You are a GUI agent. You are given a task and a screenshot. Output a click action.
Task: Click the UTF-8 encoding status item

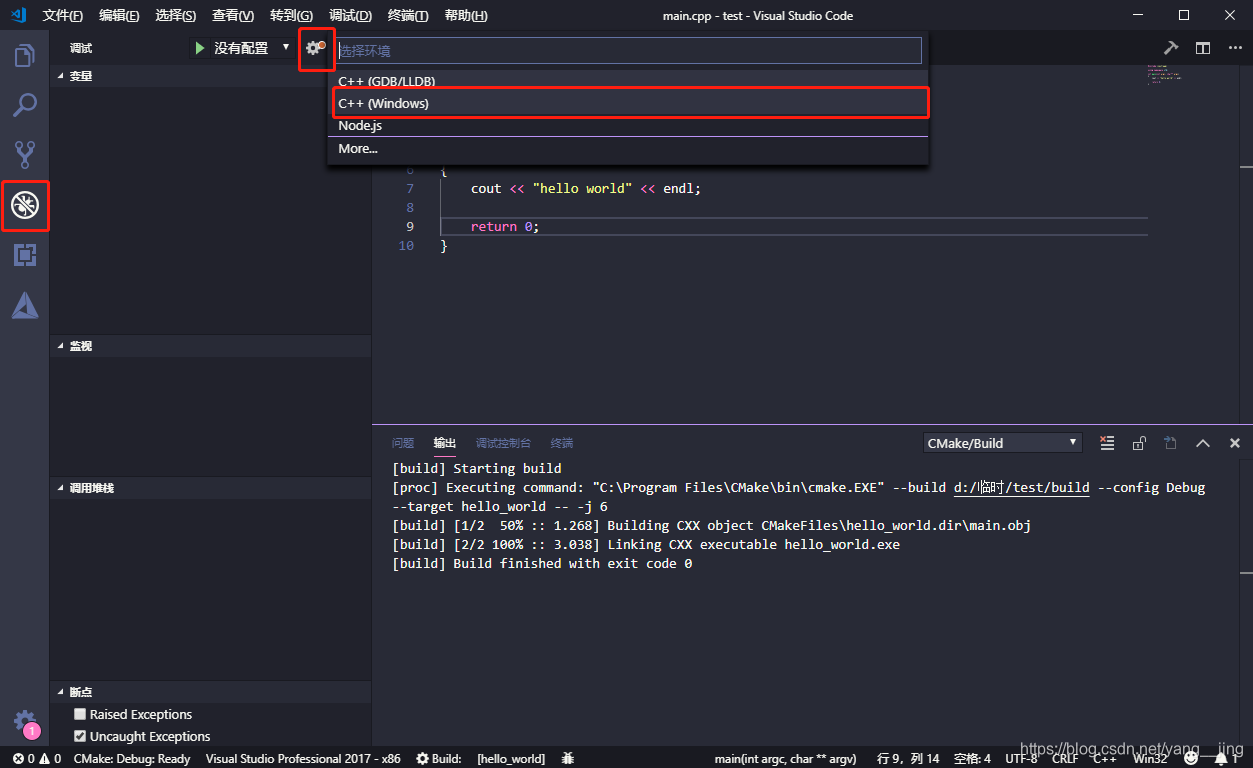tap(1021, 758)
